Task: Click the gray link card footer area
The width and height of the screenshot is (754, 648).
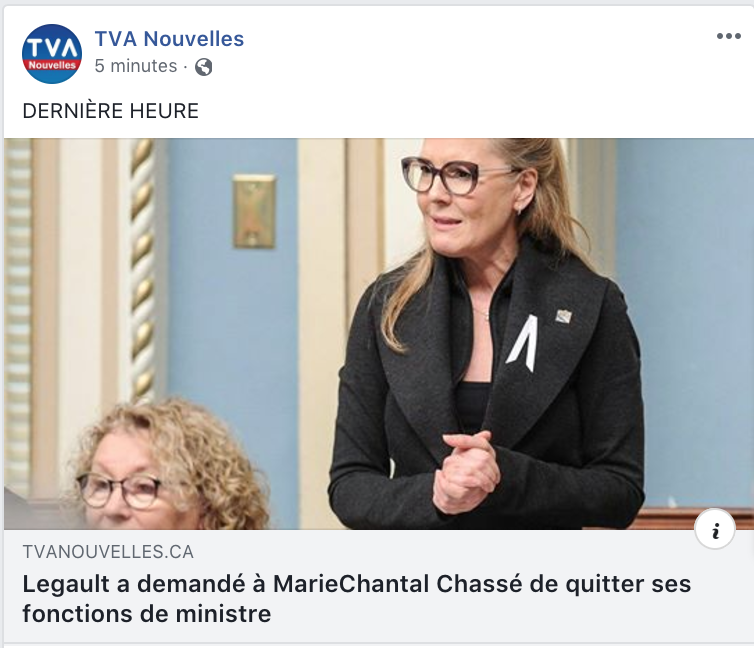Action: click(x=379, y=586)
